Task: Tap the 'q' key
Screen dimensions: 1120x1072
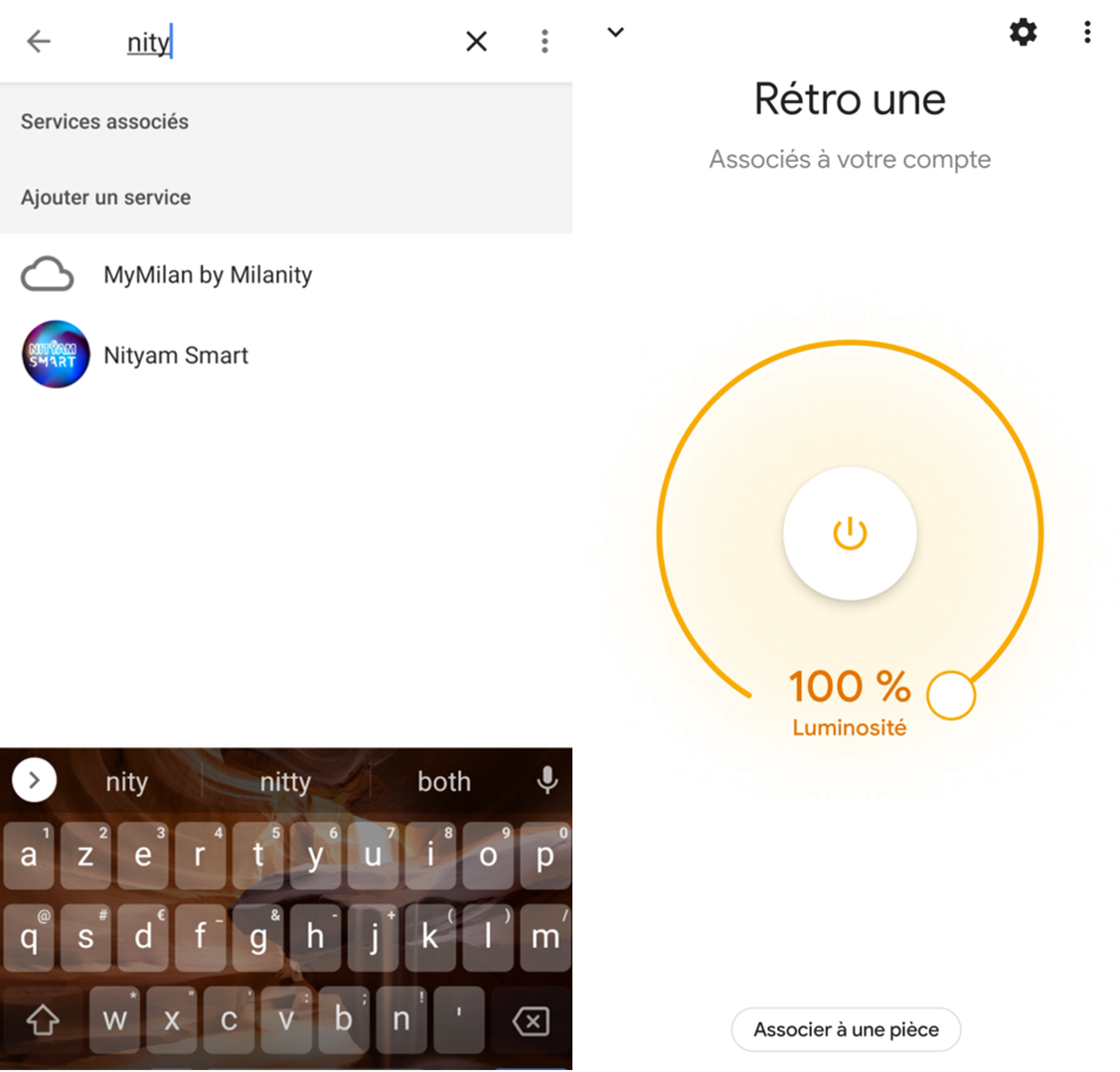Action: (29, 938)
